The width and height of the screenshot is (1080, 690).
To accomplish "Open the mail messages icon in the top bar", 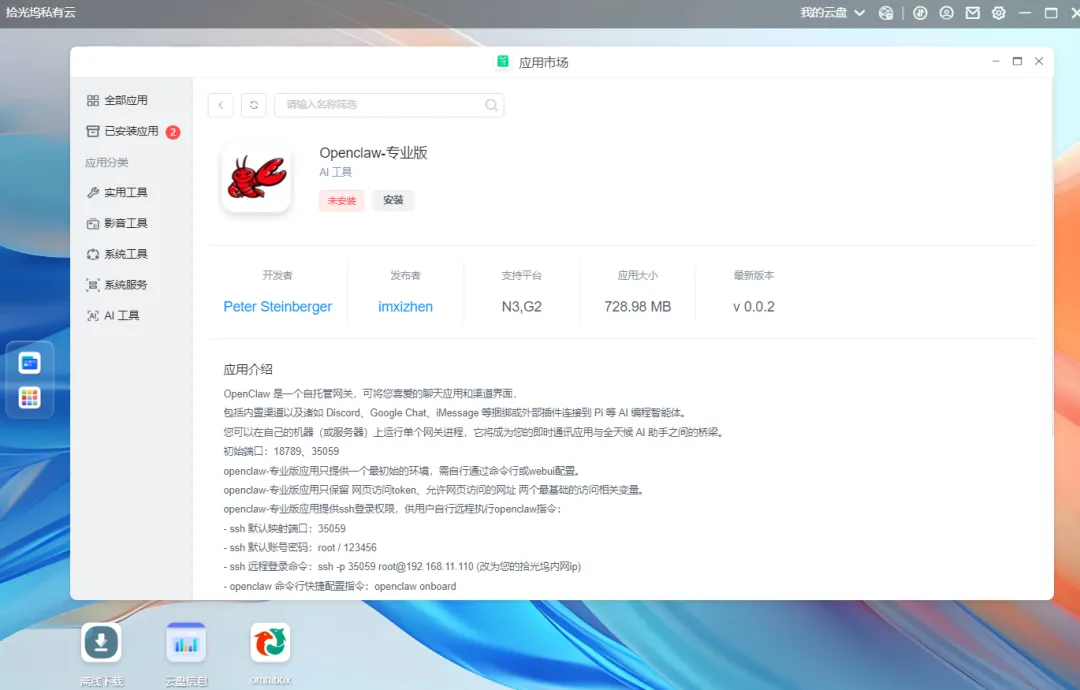I will tap(973, 13).
